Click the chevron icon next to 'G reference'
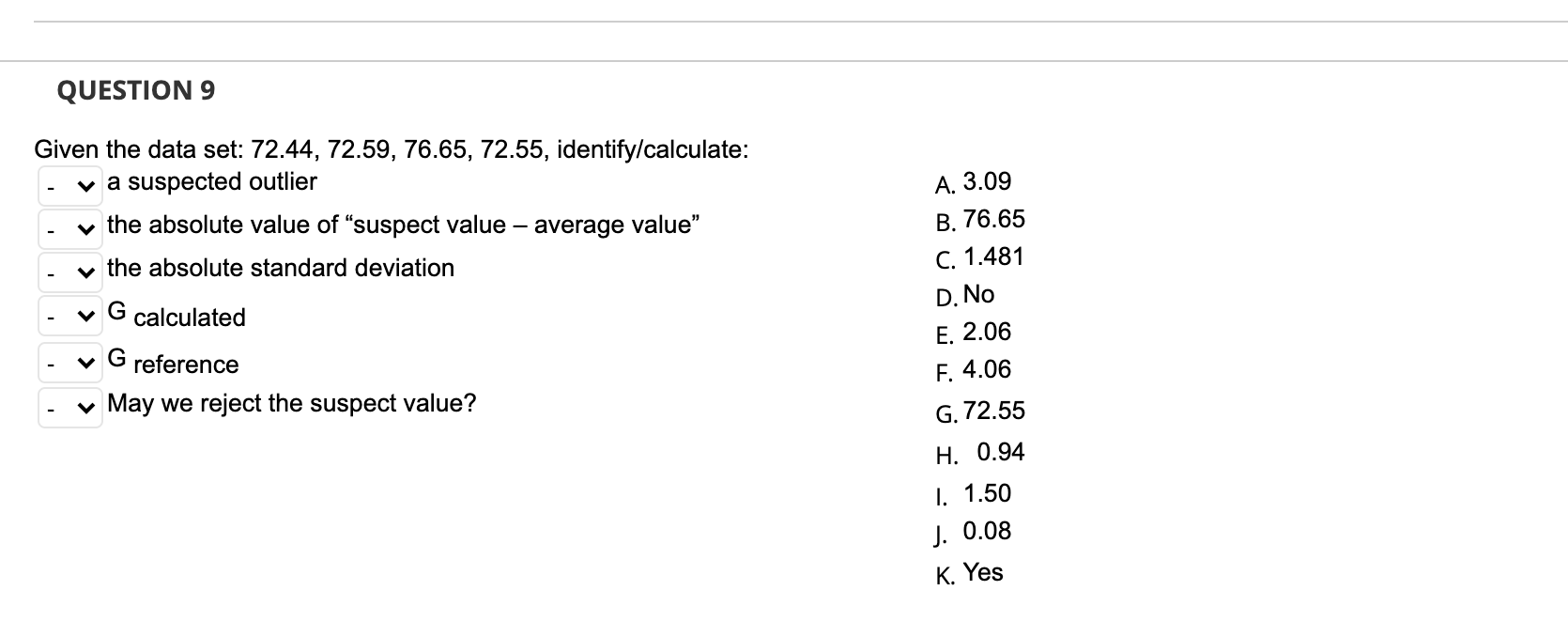Viewport: 1568px width, 637px height. (x=85, y=361)
